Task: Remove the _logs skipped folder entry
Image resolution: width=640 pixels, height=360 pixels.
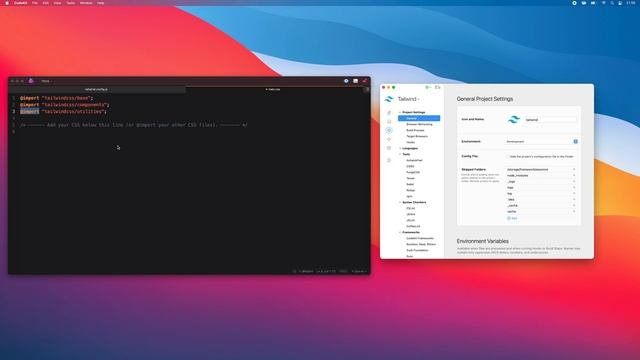Action: pyautogui.click(x=574, y=182)
